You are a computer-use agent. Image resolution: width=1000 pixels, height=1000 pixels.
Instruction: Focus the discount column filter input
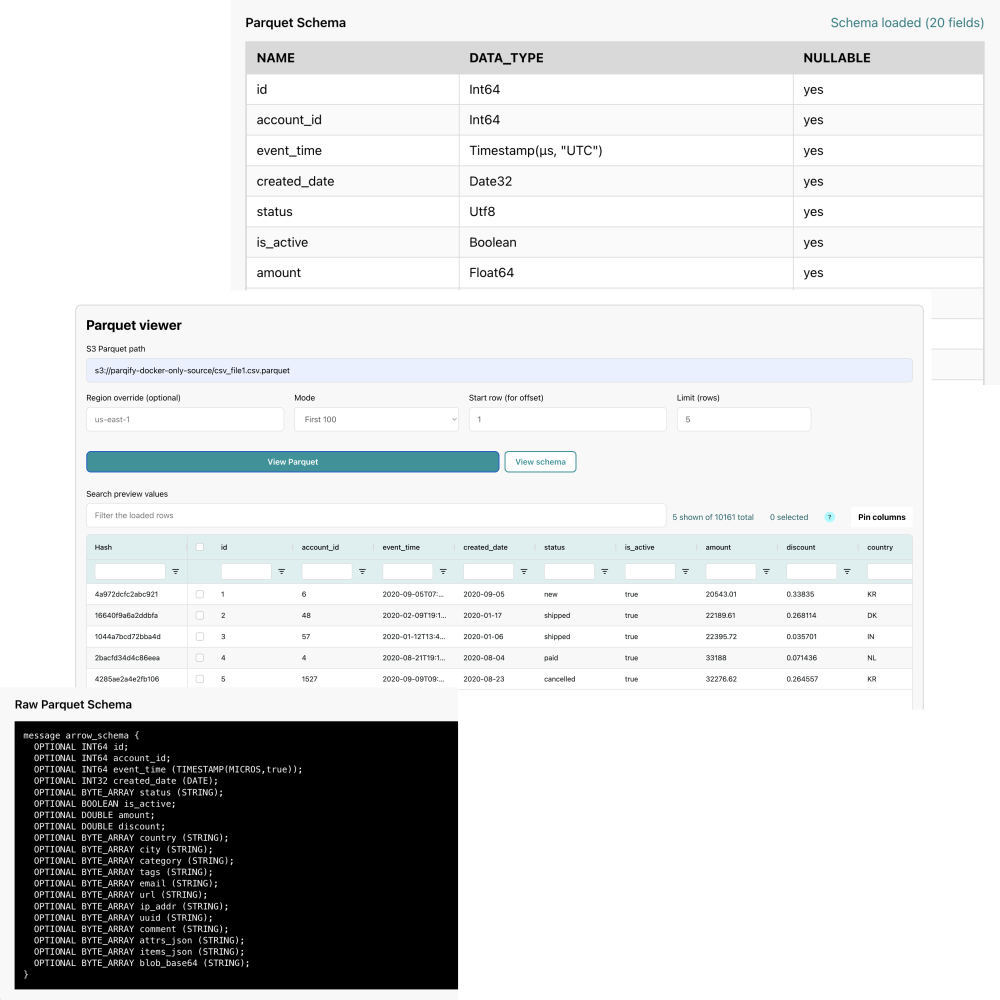812,571
